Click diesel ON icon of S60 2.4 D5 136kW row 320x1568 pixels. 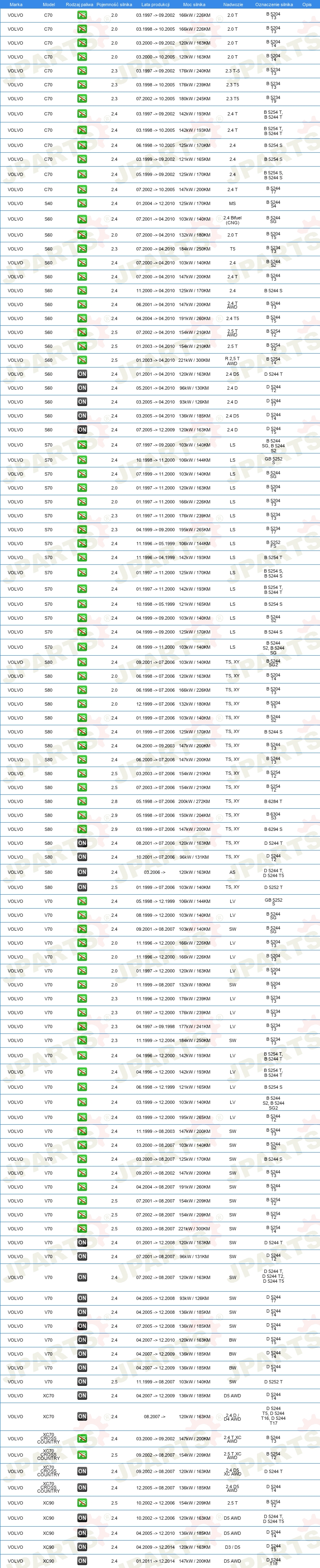click(x=82, y=416)
